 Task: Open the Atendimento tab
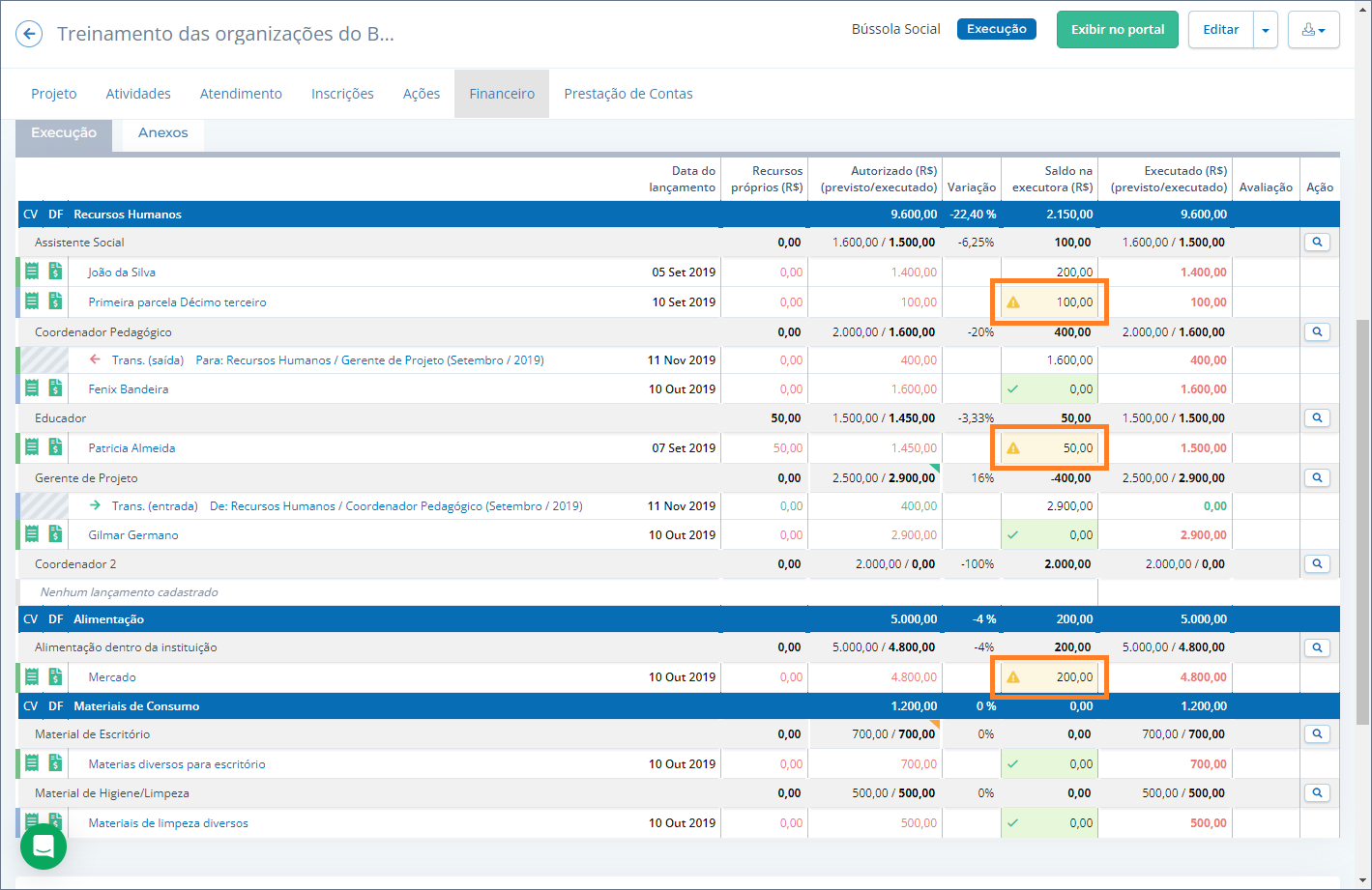(x=241, y=94)
